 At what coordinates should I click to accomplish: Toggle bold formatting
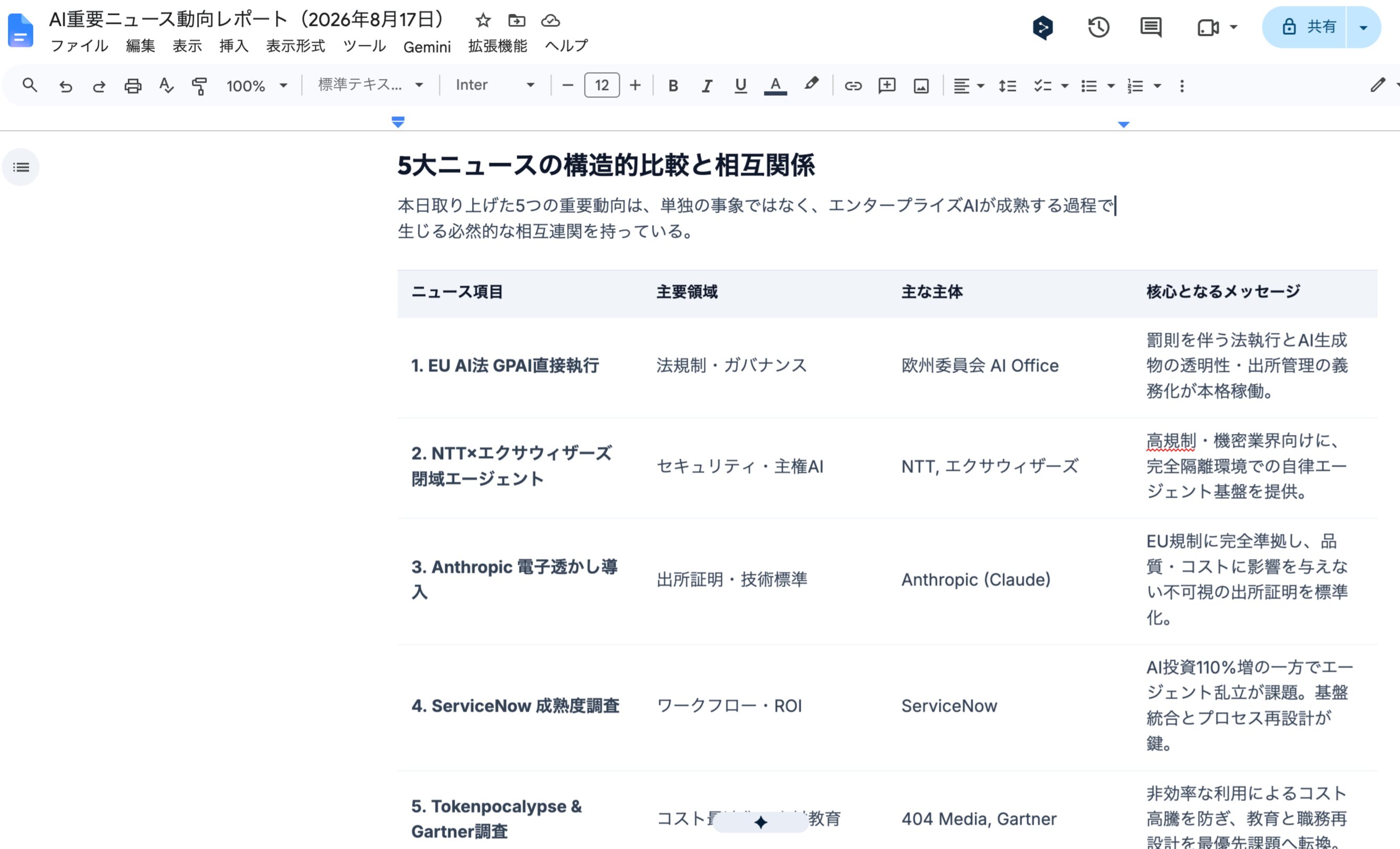[x=673, y=86]
